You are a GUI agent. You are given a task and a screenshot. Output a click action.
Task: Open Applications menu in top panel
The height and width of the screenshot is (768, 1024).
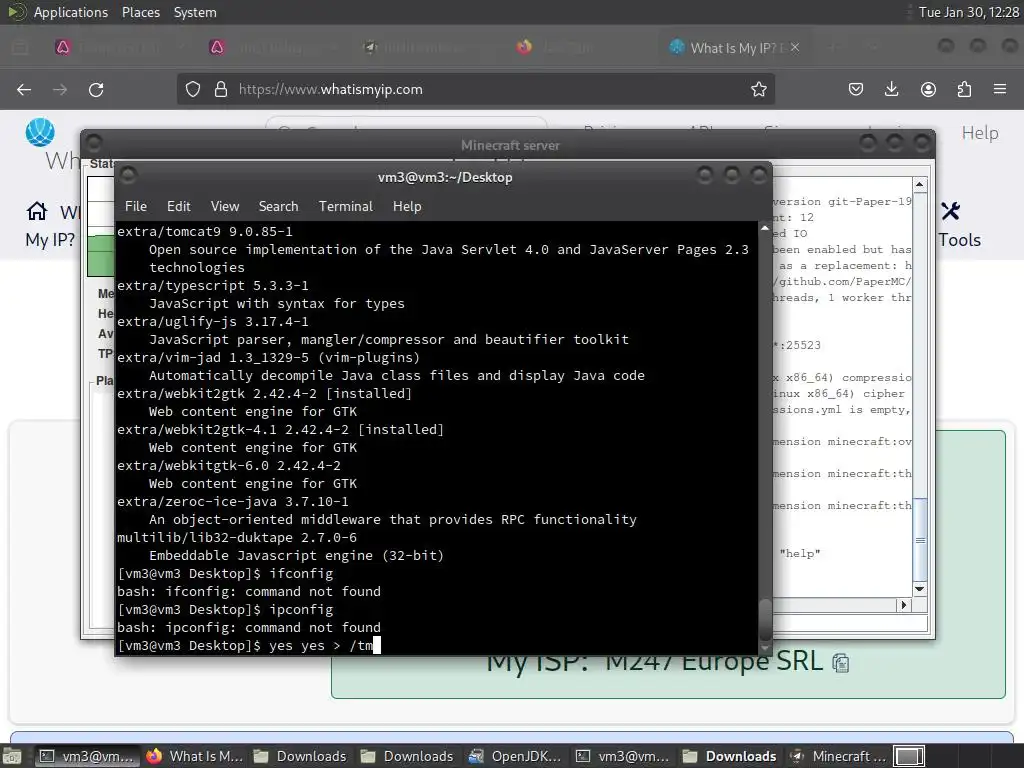pyautogui.click(x=71, y=12)
